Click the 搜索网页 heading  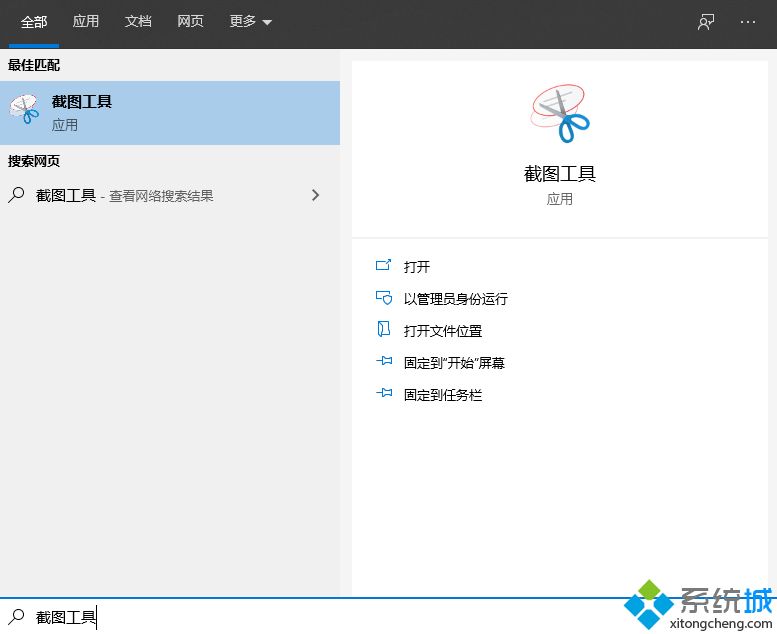click(x=34, y=161)
